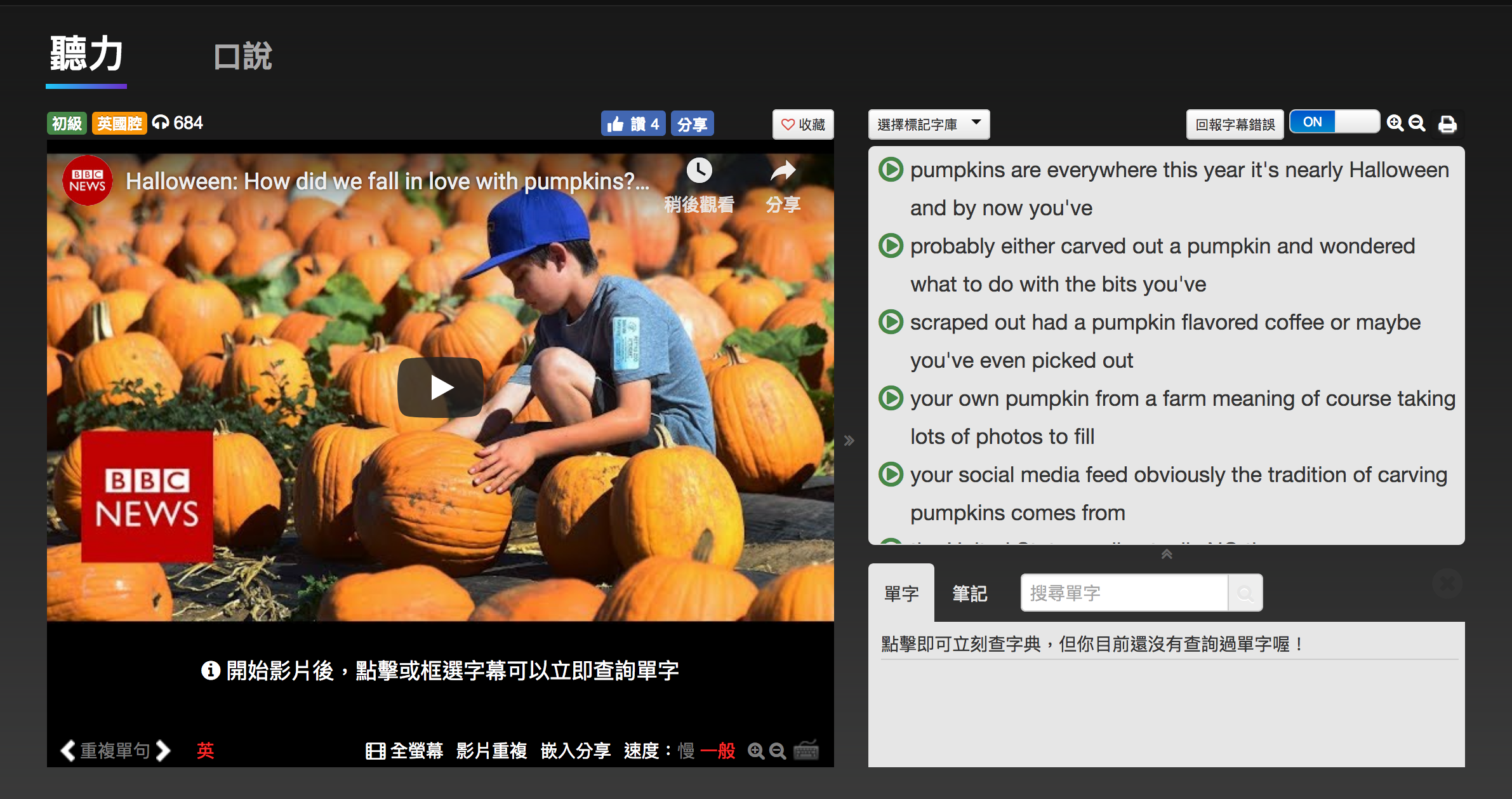
Task: Click the large BBC NEWS red logo in the video
Action: [x=147, y=497]
